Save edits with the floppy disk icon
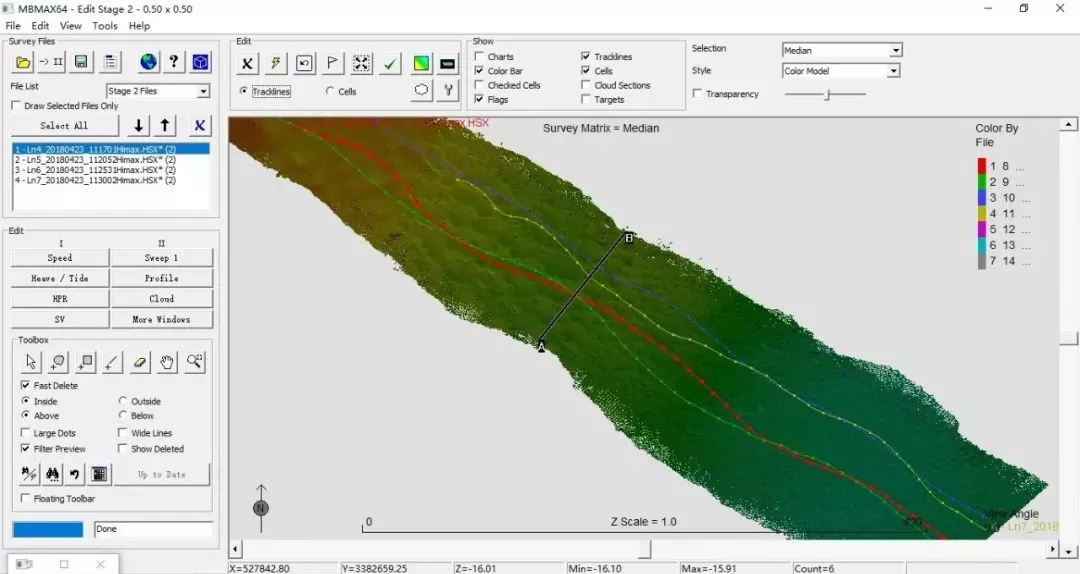Screen dimensions: 1080x574 pos(81,62)
